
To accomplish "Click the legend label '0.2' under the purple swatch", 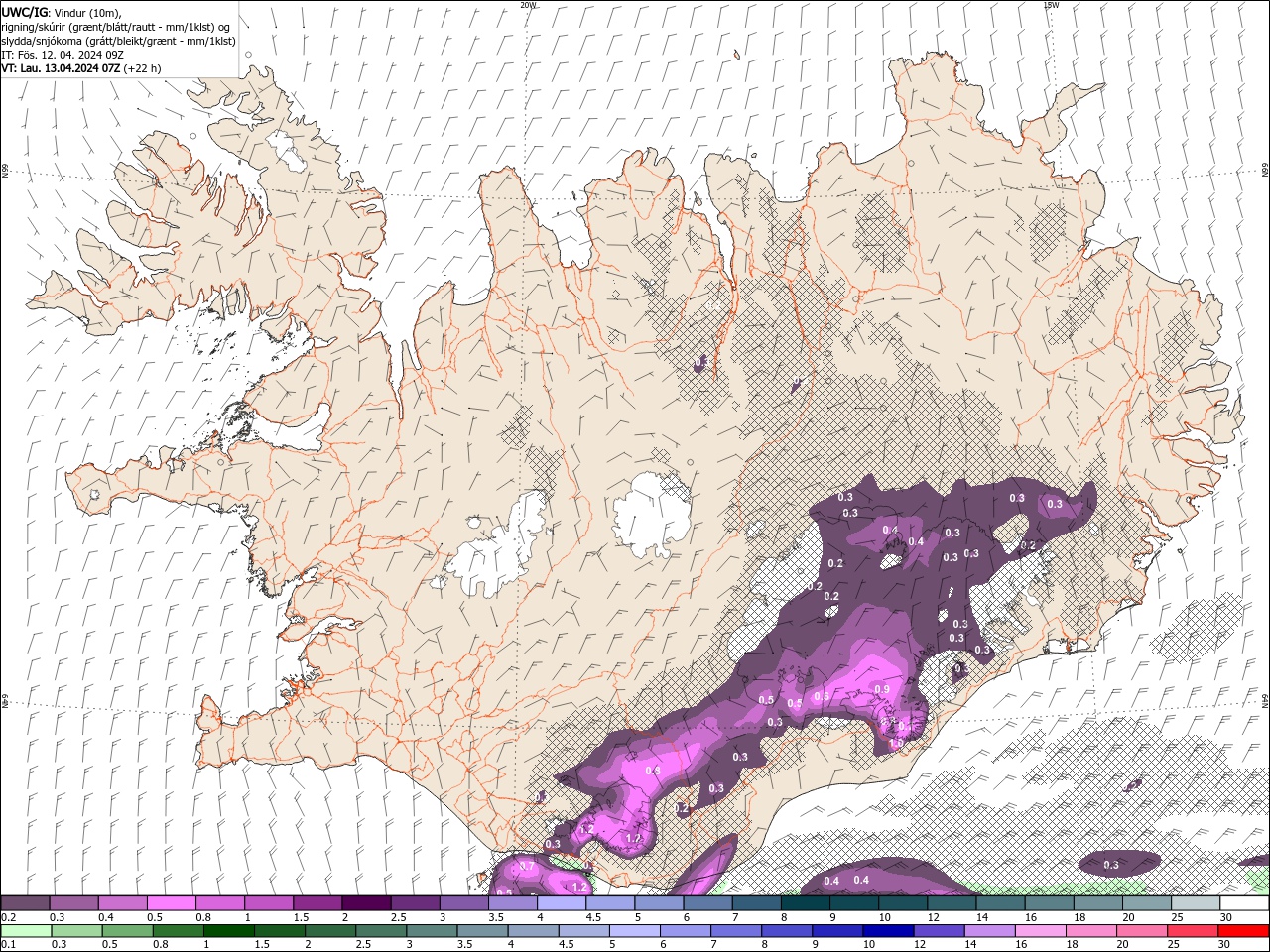I will coord(9,917).
